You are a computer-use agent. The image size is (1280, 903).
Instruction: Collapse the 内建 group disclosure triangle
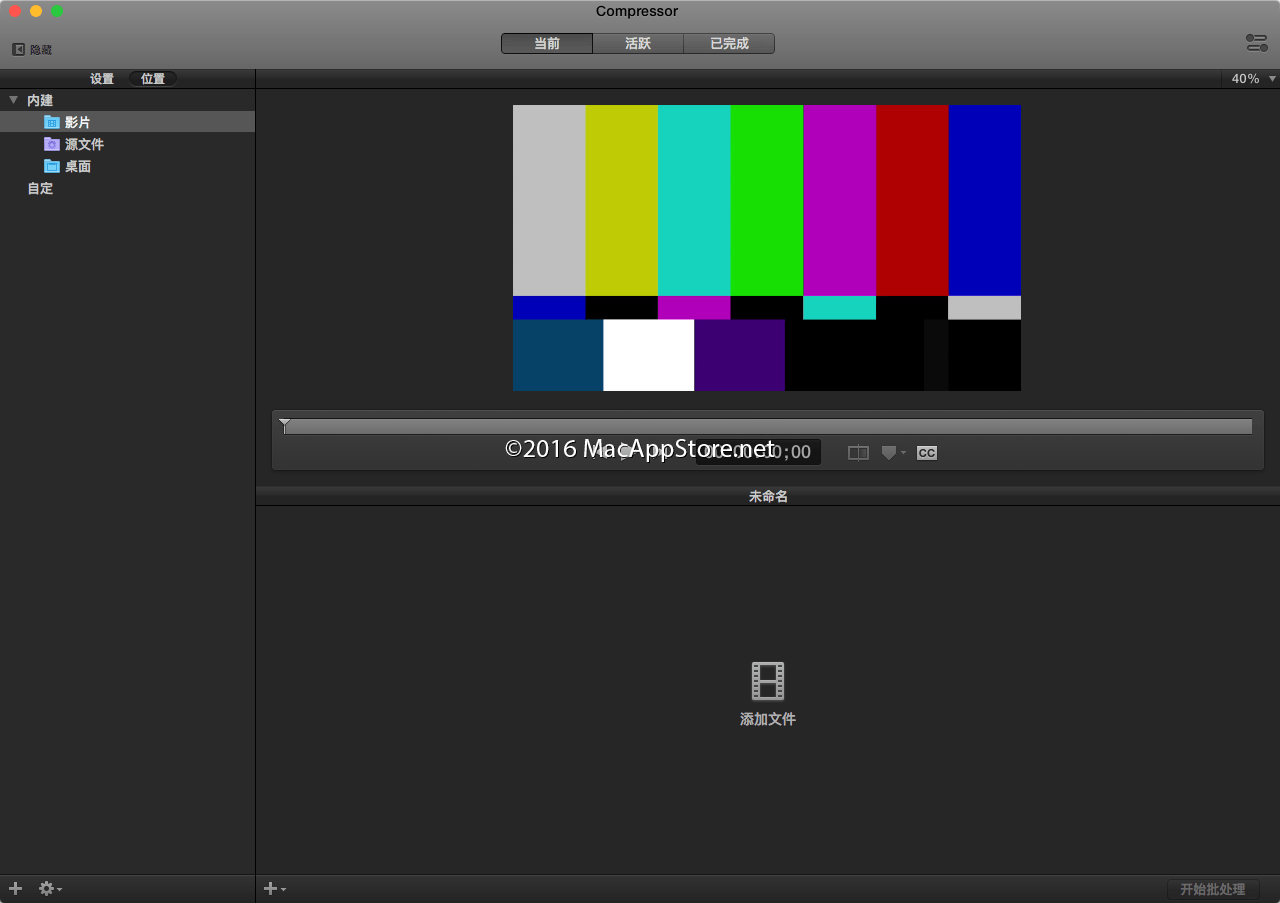tap(13, 100)
